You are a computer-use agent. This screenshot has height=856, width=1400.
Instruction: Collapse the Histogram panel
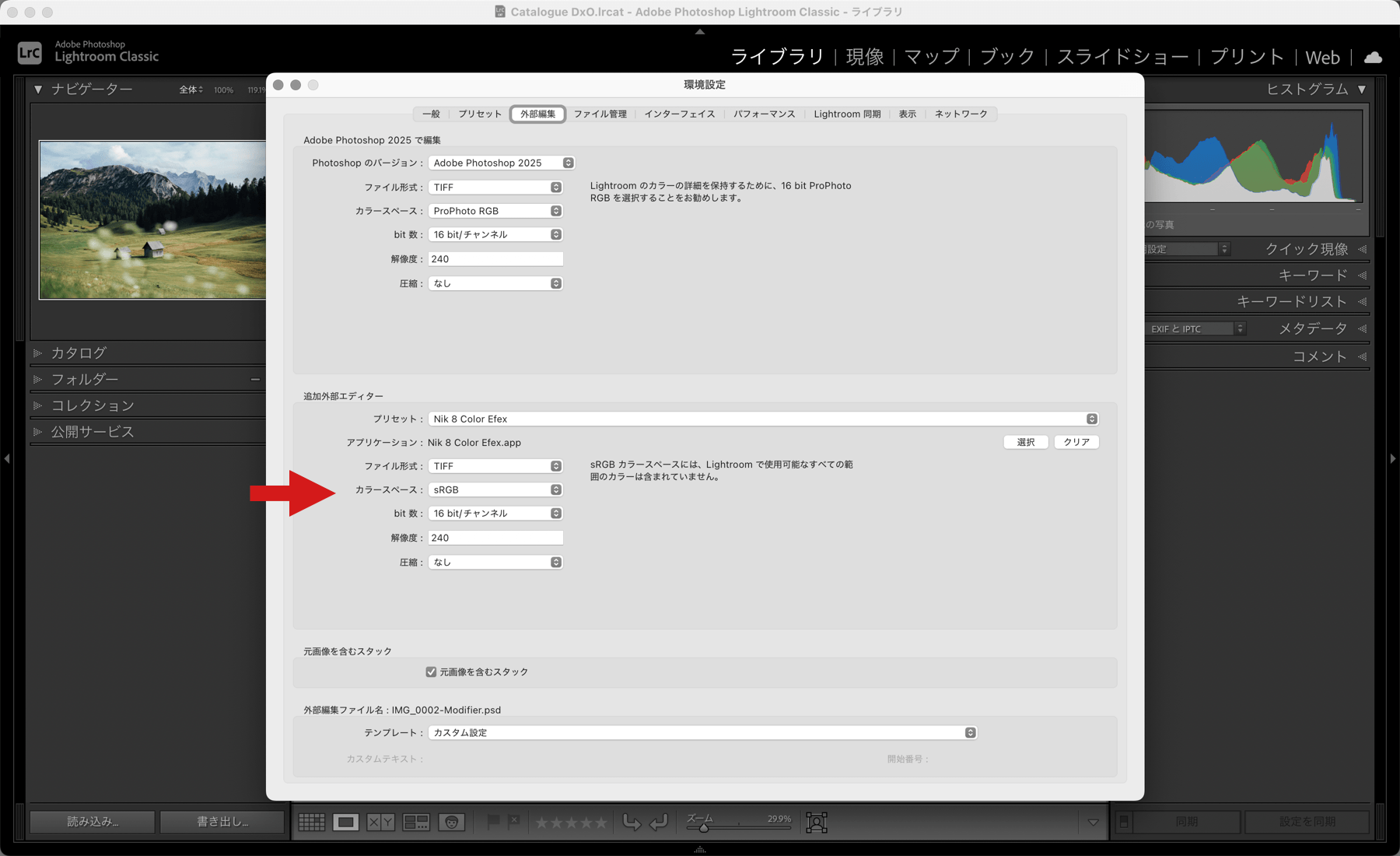point(1362,89)
